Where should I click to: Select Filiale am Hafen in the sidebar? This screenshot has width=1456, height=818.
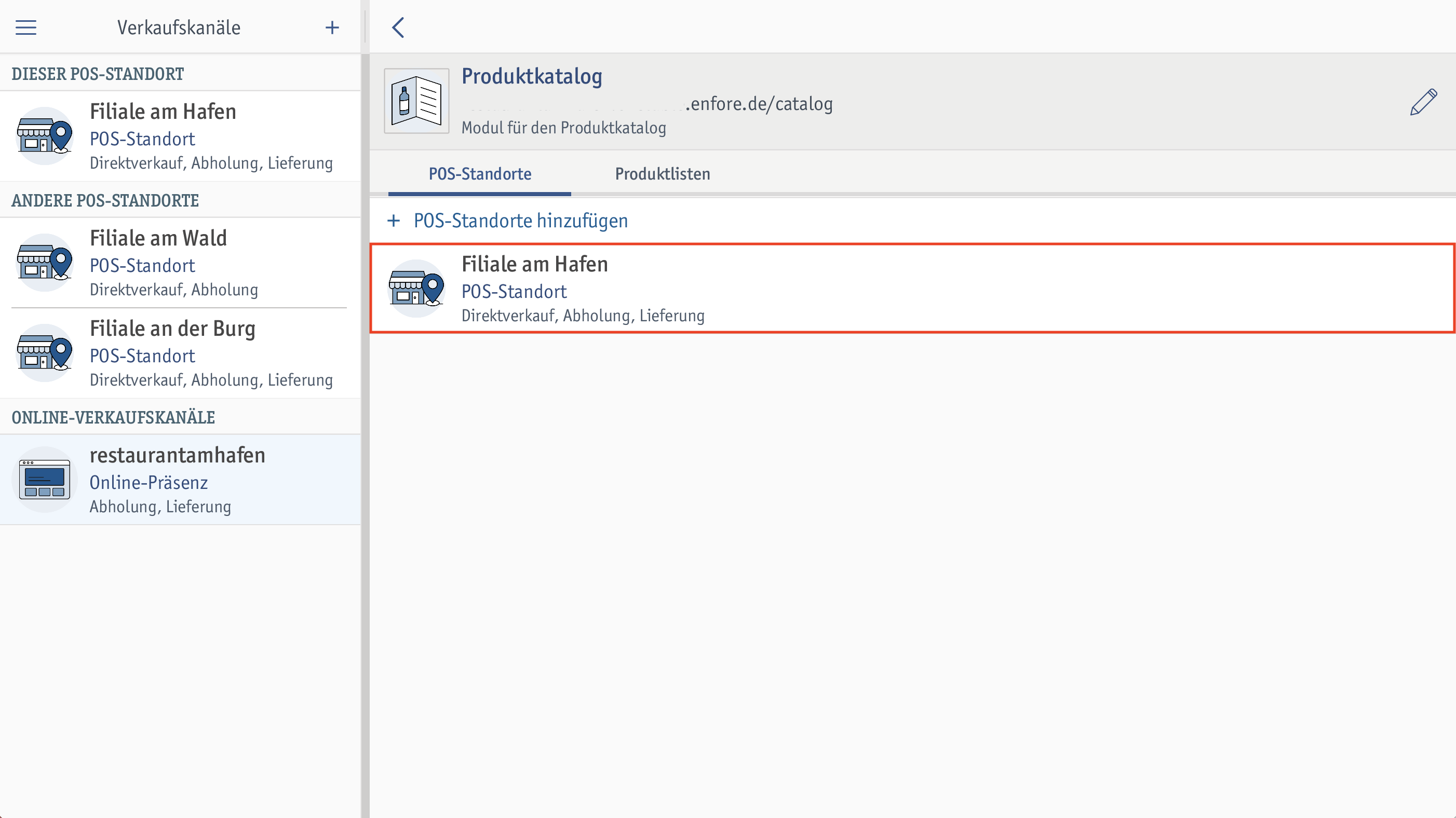point(180,136)
